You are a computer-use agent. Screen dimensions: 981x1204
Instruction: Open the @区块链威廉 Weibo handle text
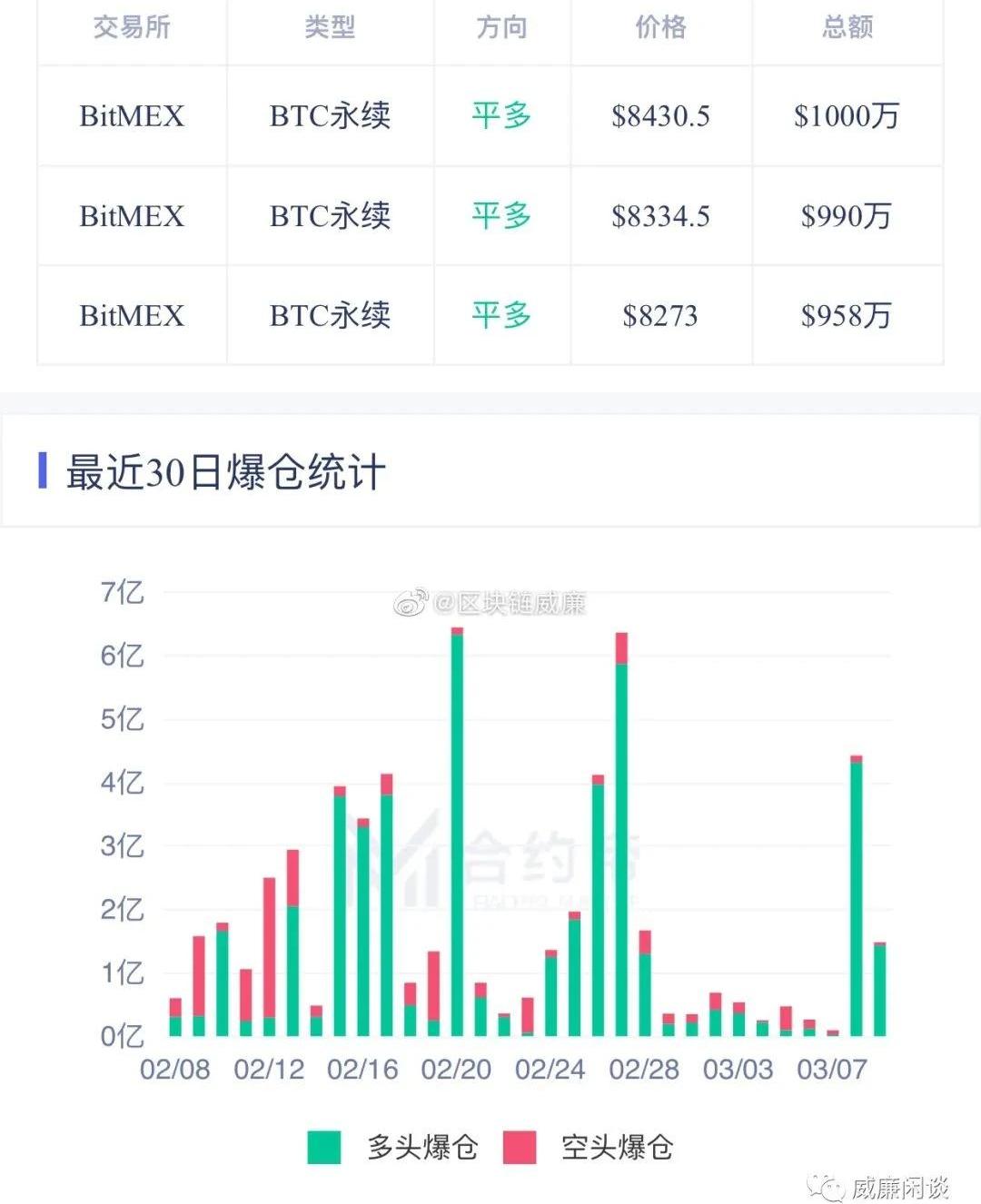(x=510, y=603)
